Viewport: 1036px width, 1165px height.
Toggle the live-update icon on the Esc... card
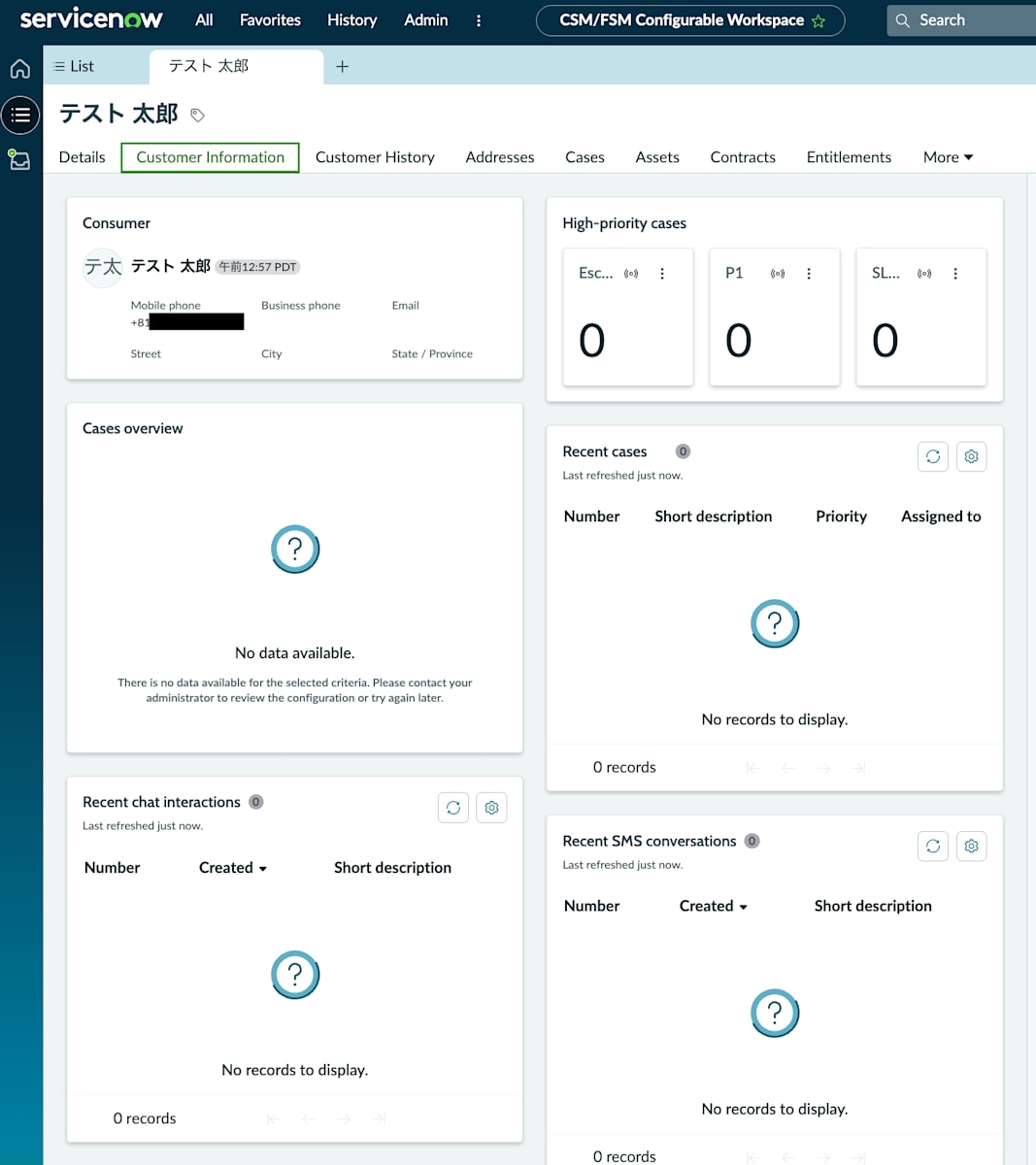click(631, 274)
